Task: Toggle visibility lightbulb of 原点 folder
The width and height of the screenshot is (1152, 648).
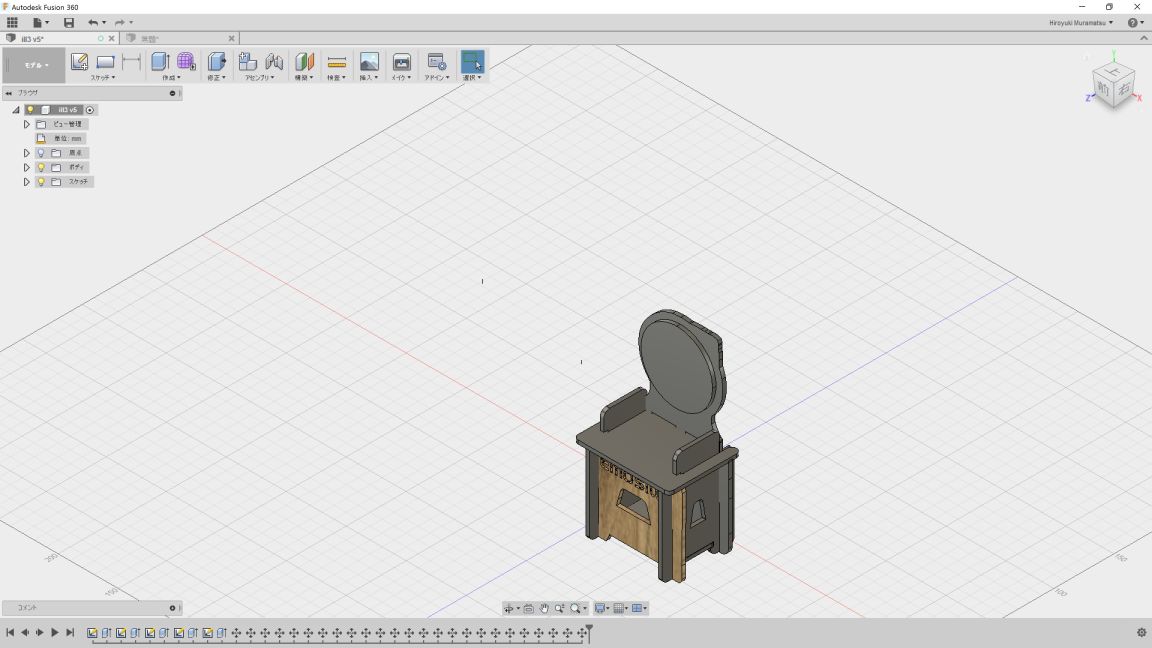Action: [41, 153]
